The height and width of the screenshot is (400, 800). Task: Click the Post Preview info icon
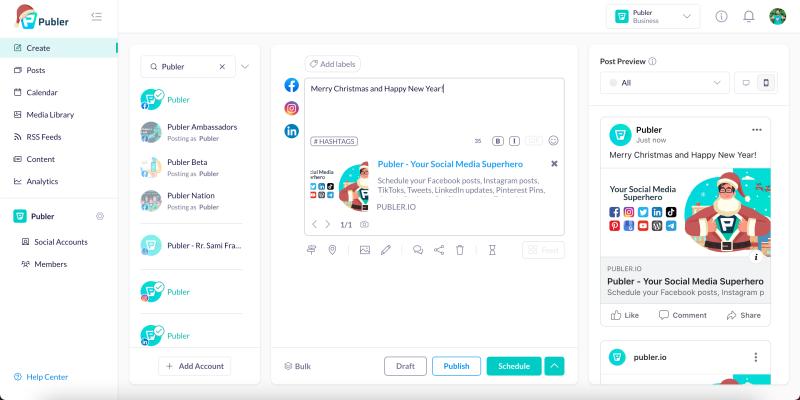coord(652,61)
